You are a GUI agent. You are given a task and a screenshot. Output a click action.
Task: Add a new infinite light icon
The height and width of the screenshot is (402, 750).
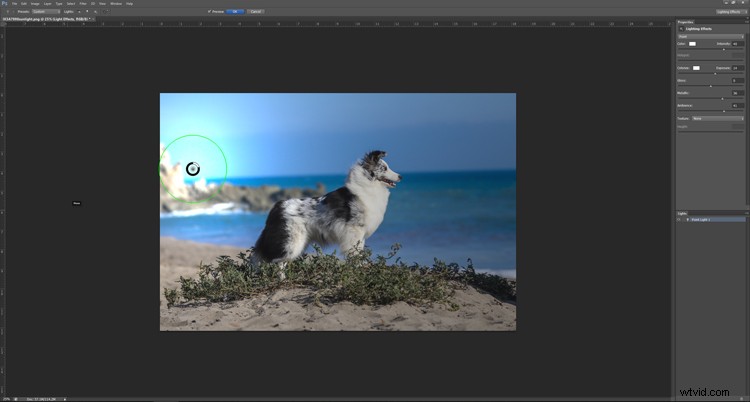(x=95, y=11)
